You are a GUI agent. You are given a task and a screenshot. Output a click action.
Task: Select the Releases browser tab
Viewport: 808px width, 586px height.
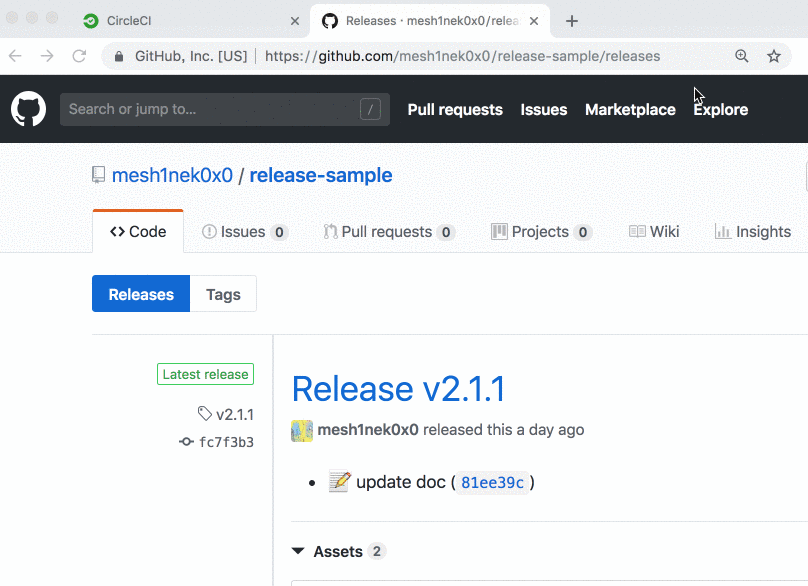click(x=432, y=21)
